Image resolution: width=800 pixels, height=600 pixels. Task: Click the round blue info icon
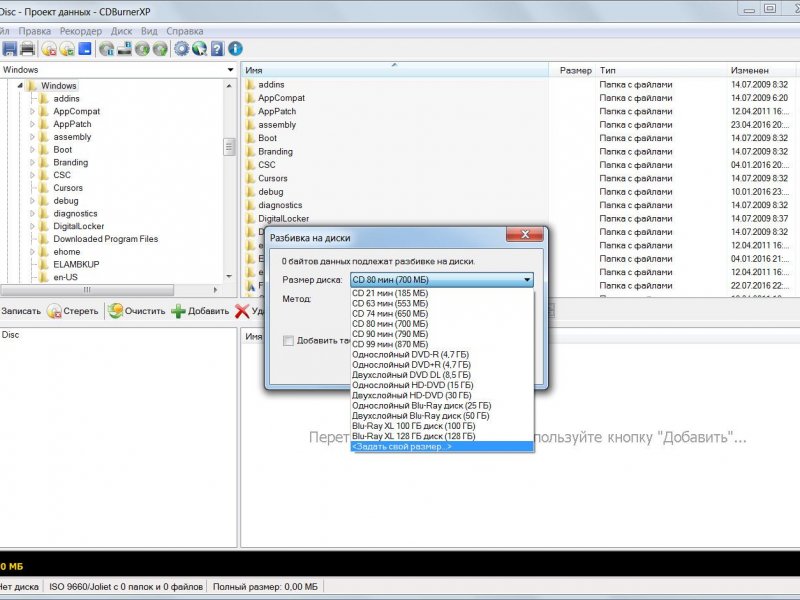235,49
